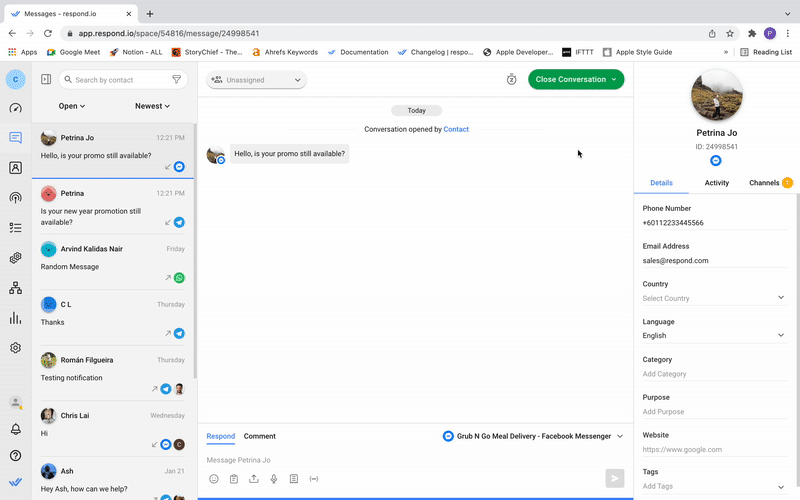
Task: Collapse the conversation list panel icon
Action: pyautogui.click(x=46, y=79)
